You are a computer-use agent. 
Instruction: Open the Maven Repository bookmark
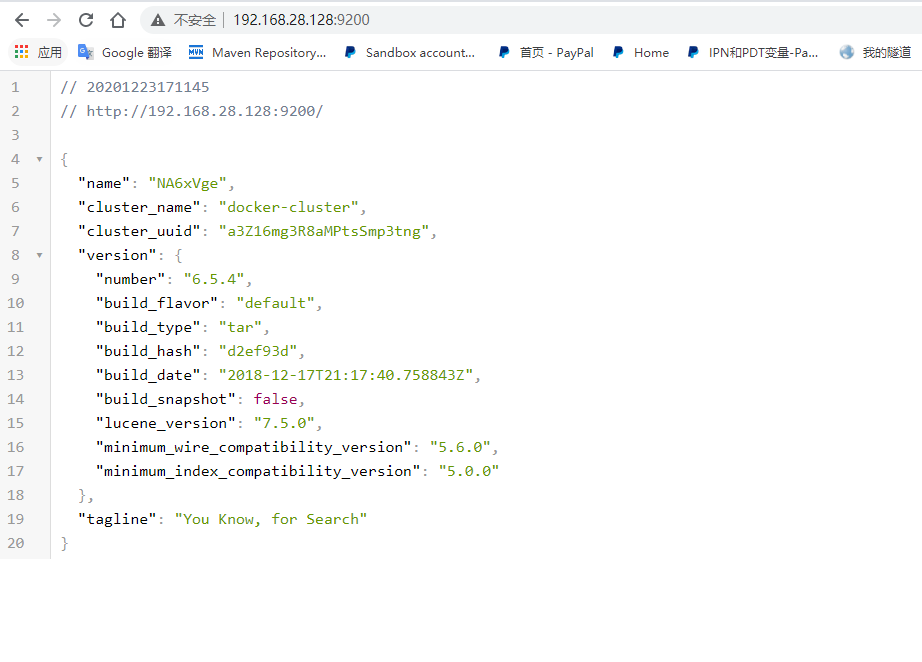[x=257, y=52]
